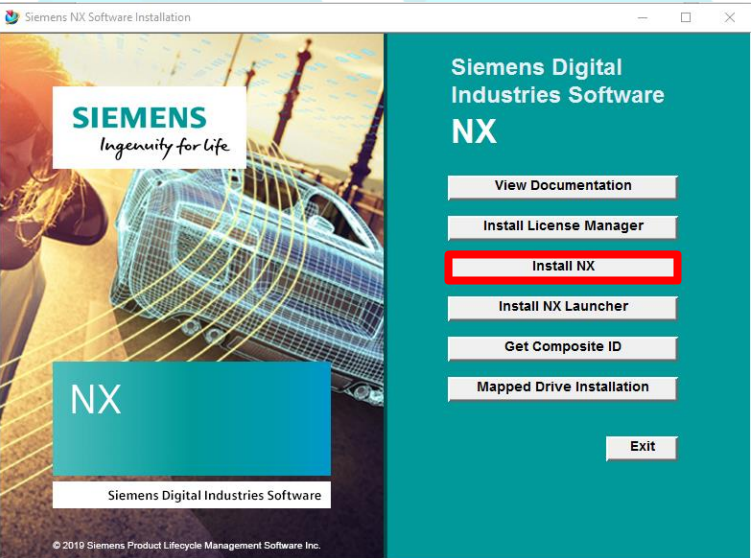Exit the NX installer
751x558 pixels.
(642, 447)
